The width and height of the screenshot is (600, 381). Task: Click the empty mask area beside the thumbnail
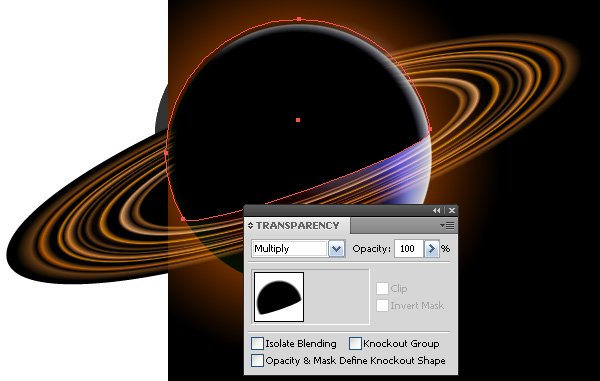(337, 297)
